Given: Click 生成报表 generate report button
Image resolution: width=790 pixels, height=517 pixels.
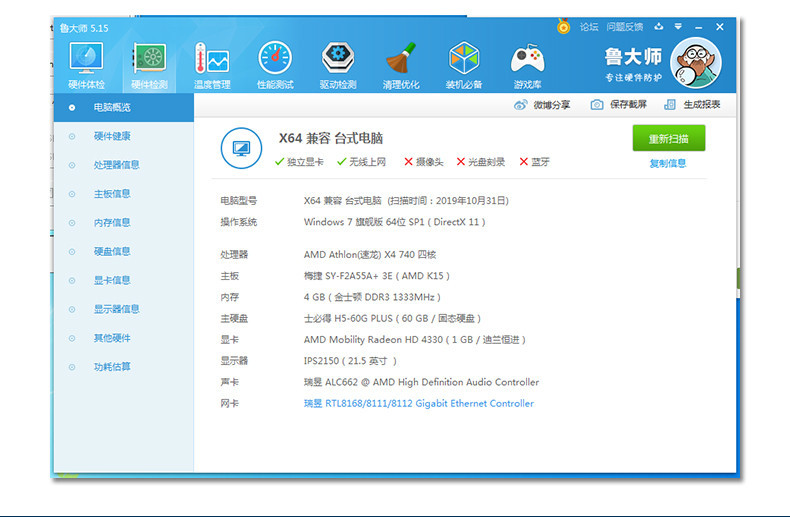Looking at the screenshot, I should 692,105.
